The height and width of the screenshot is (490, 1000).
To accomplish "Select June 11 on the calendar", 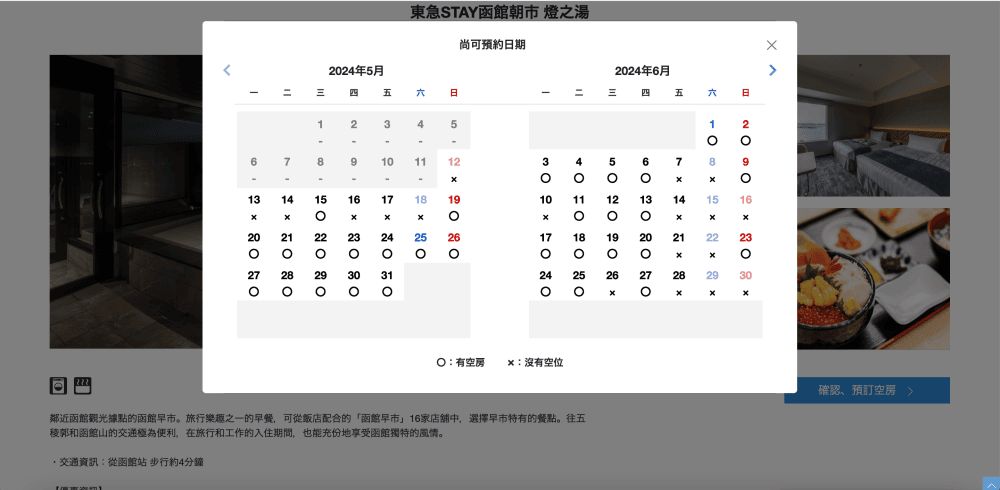I will pos(578,207).
